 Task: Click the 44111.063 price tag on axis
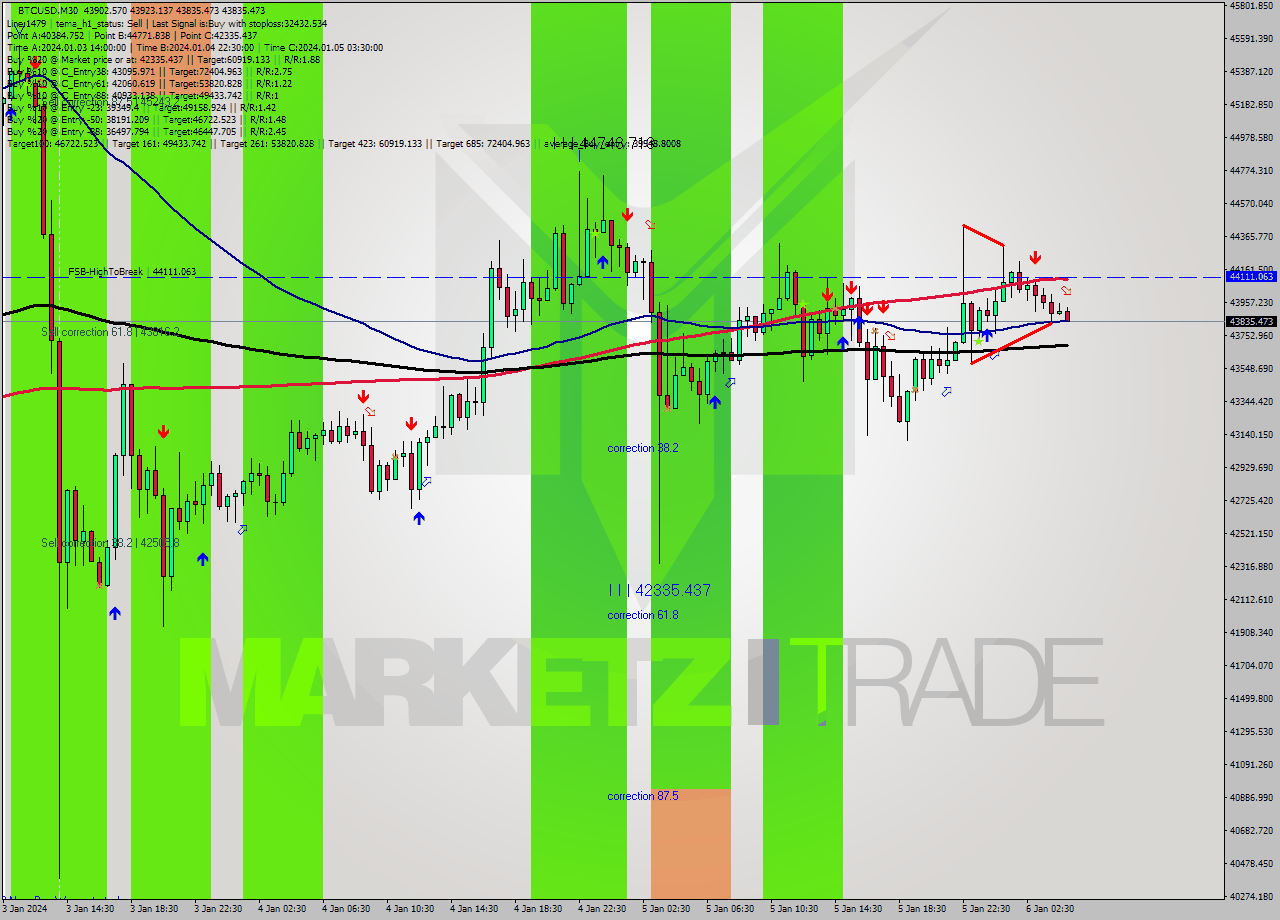[x=1250, y=276]
